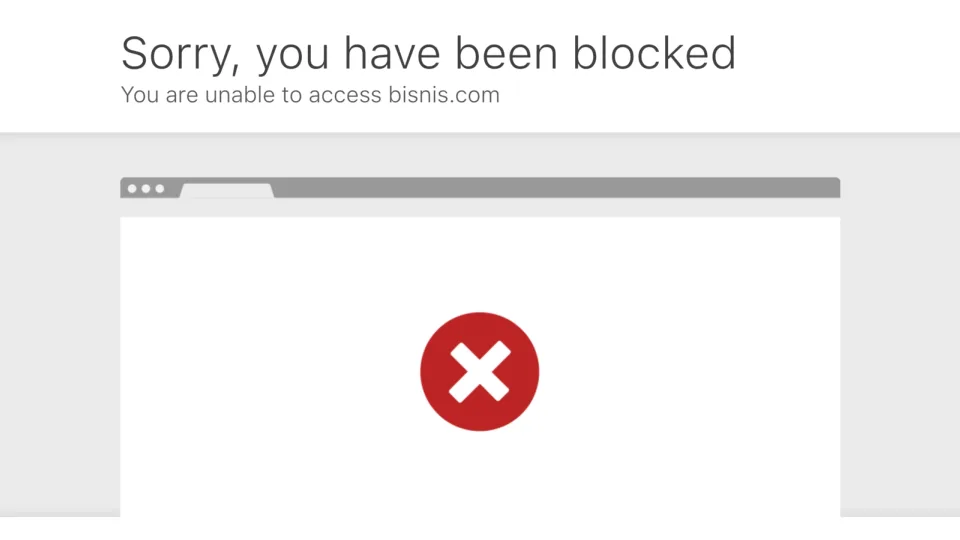Click the word 'blocked' in the heading
Screen dimensions: 960x540
coord(654,53)
